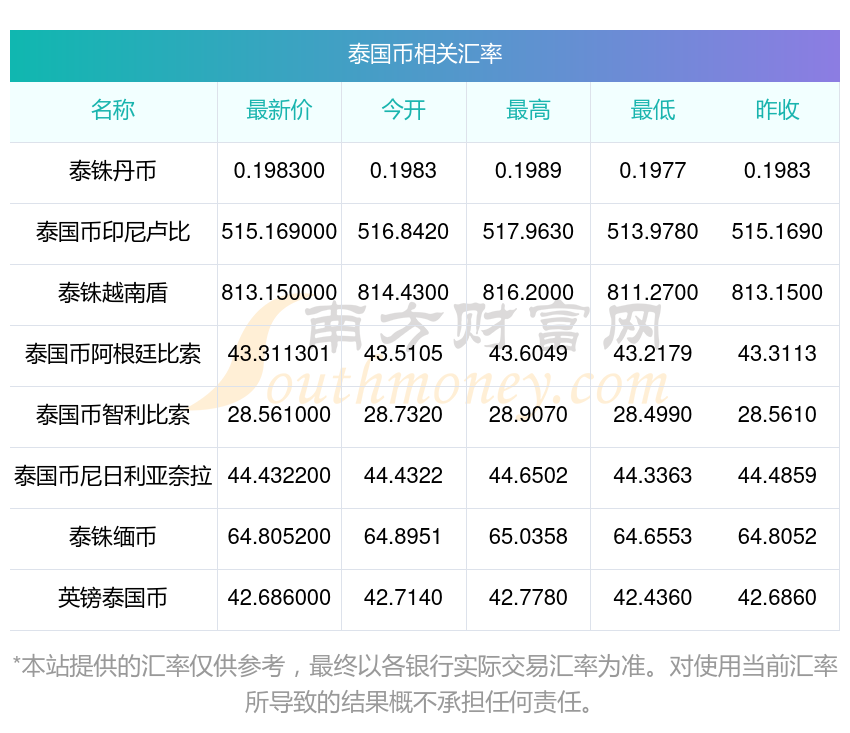Select the 最新价 column header
Image resolution: width=850 pixels, height=733 pixels.
(279, 111)
